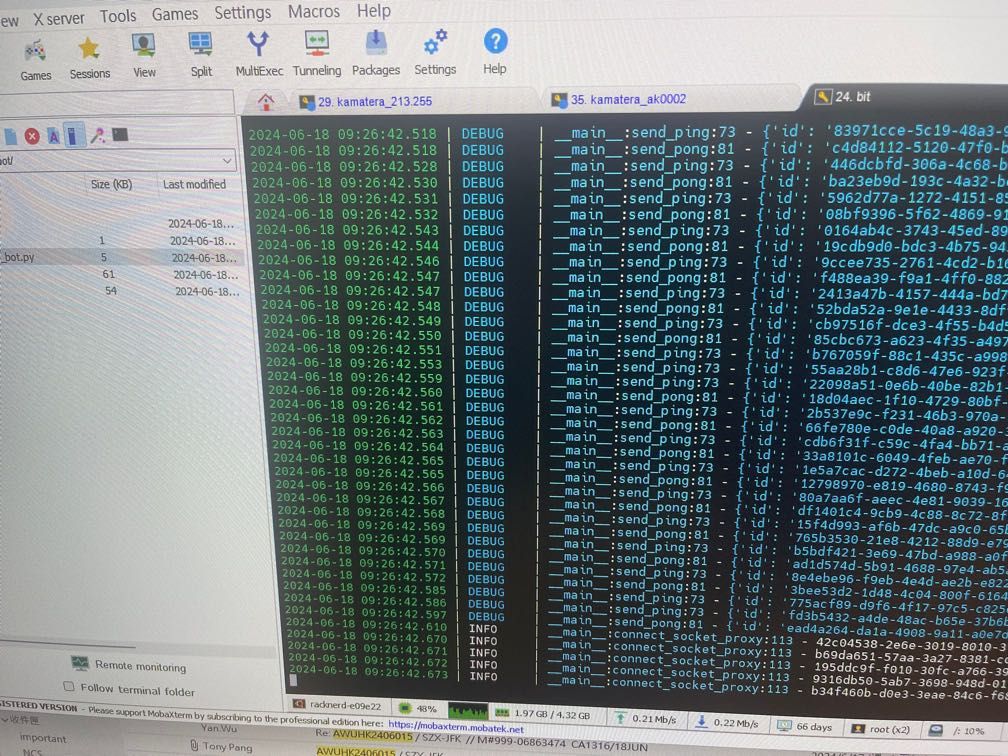Click the Remote monitoring button
The height and width of the screenshot is (756, 1008).
(129, 665)
